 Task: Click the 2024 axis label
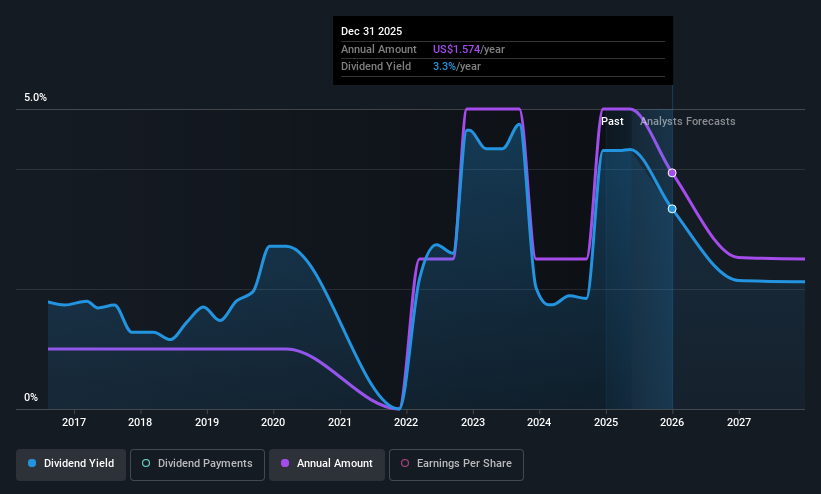[x=539, y=422]
